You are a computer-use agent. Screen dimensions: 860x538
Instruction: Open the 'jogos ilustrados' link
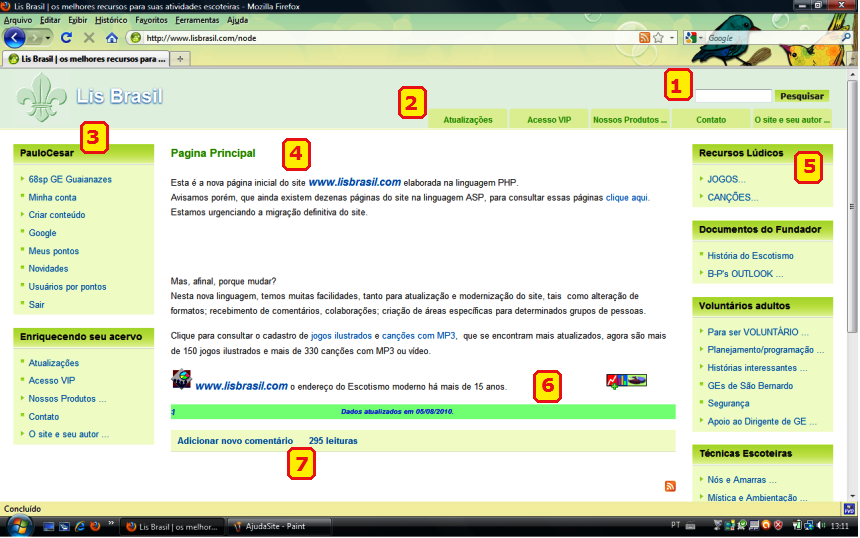point(341,336)
